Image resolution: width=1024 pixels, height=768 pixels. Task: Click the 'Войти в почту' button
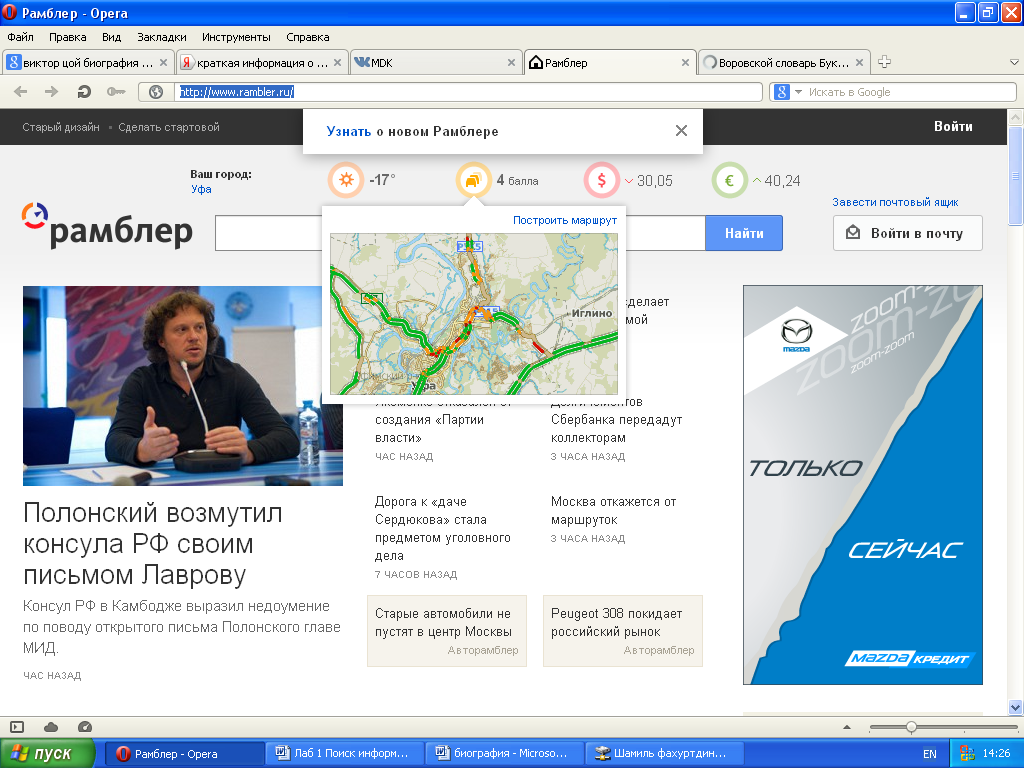(x=908, y=233)
